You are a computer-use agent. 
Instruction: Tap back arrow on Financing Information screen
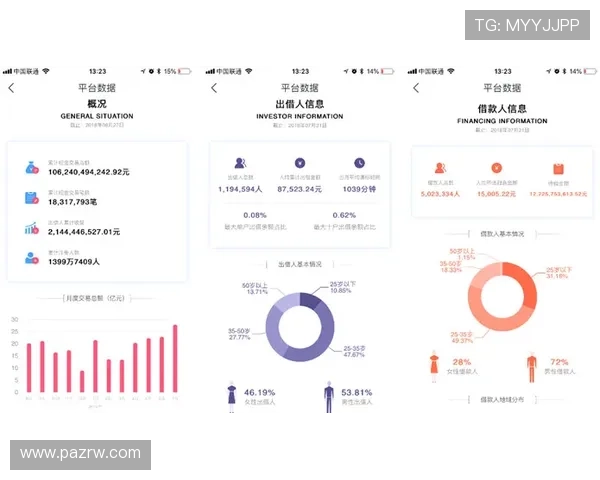click(416, 88)
